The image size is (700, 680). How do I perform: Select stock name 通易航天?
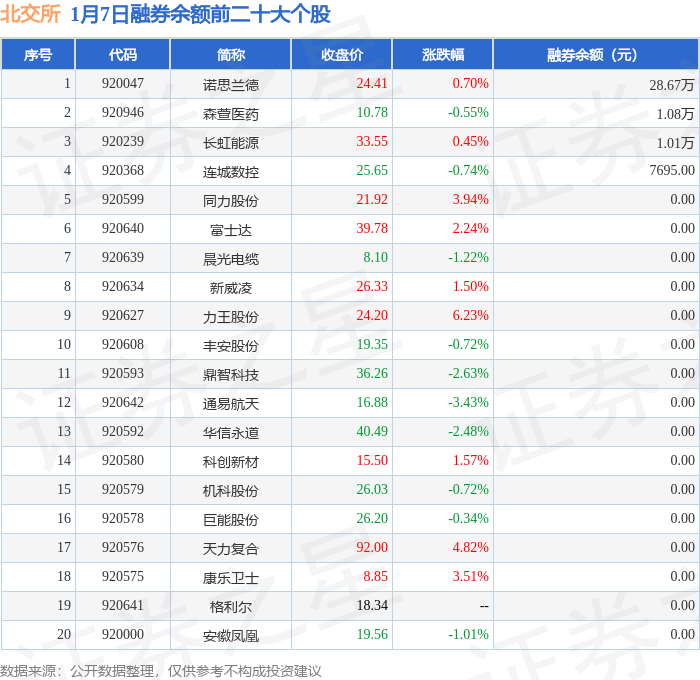231,404
